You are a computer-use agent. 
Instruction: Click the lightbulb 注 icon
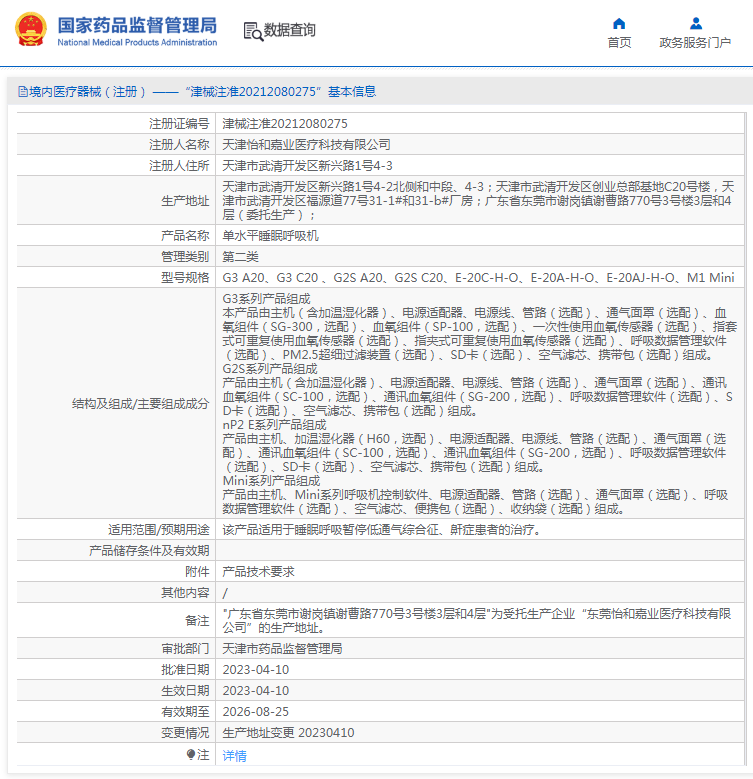pos(191,755)
